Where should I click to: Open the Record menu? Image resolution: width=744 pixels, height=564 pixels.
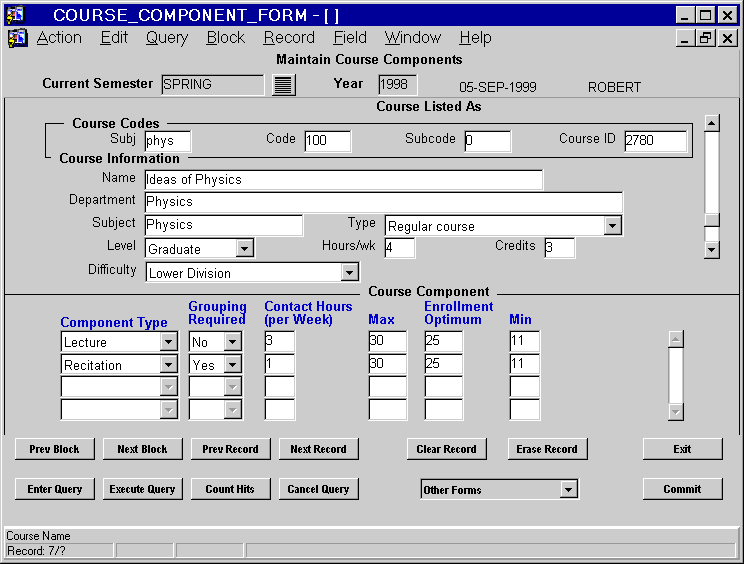[x=289, y=37]
